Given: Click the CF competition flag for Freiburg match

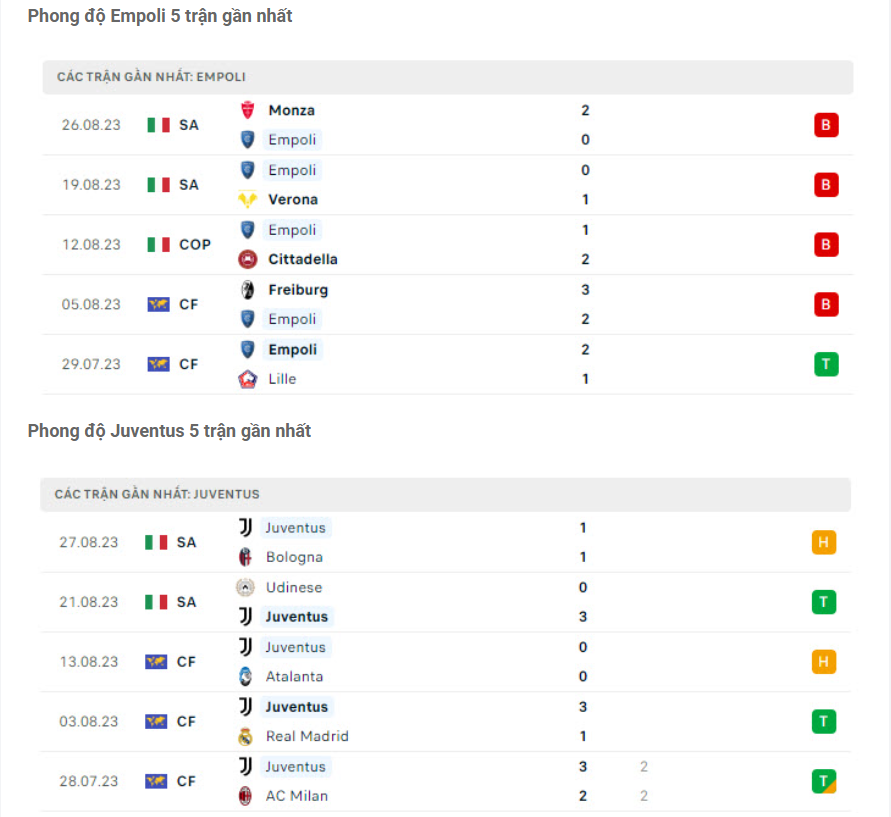Looking at the screenshot, I should (x=157, y=304).
